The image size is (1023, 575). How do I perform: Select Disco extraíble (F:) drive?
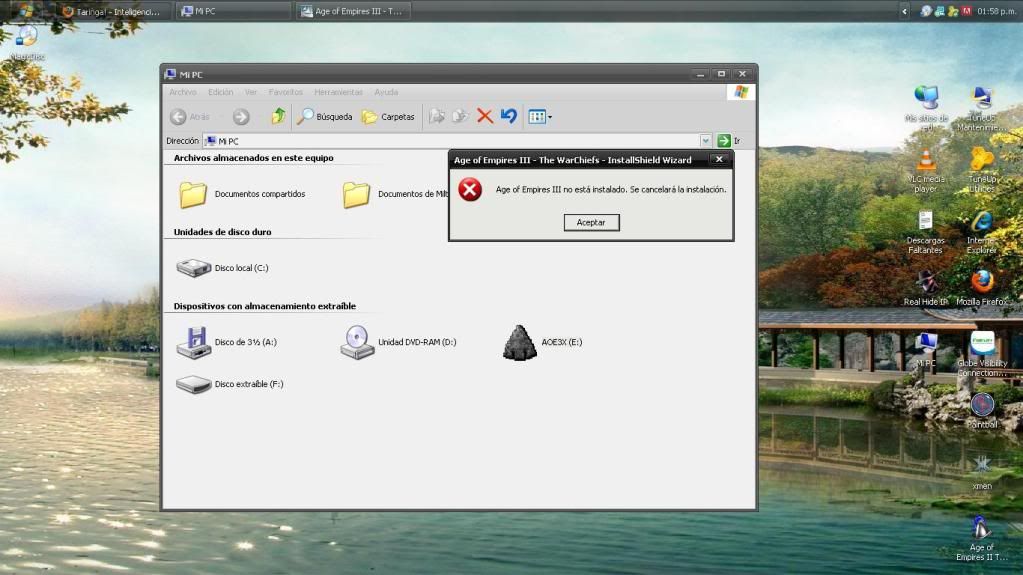(x=230, y=384)
